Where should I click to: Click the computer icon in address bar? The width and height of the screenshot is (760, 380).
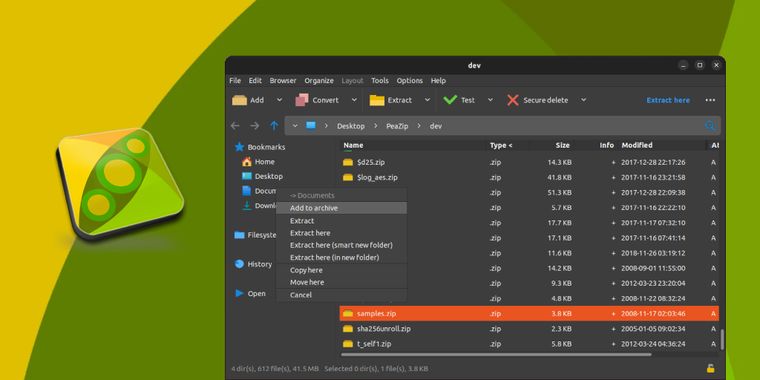[311, 126]
